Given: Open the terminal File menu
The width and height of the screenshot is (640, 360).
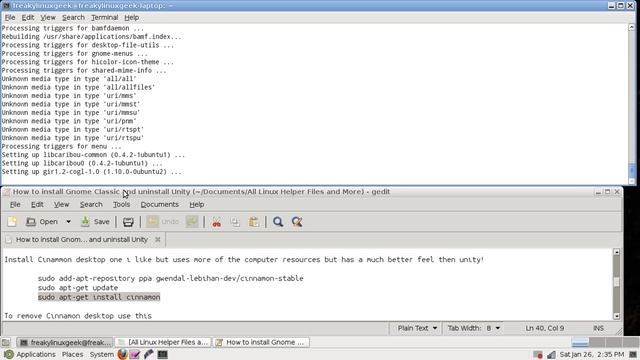Looking at the screenshot, I should [x=10, y=18].
